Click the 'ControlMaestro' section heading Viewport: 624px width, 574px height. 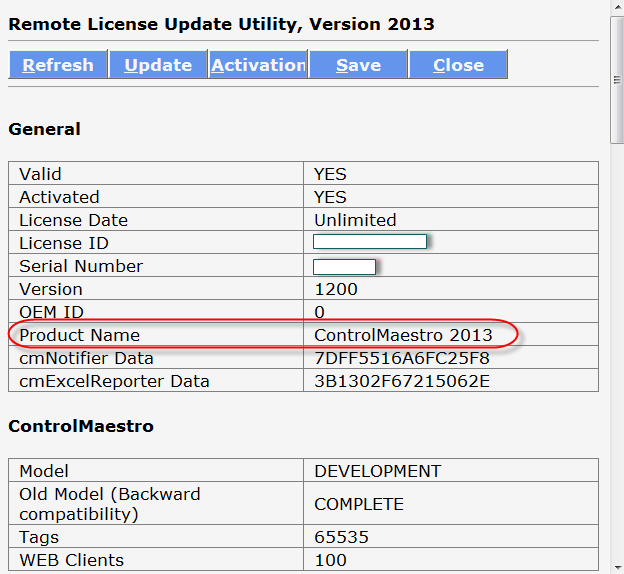[81, 426]
